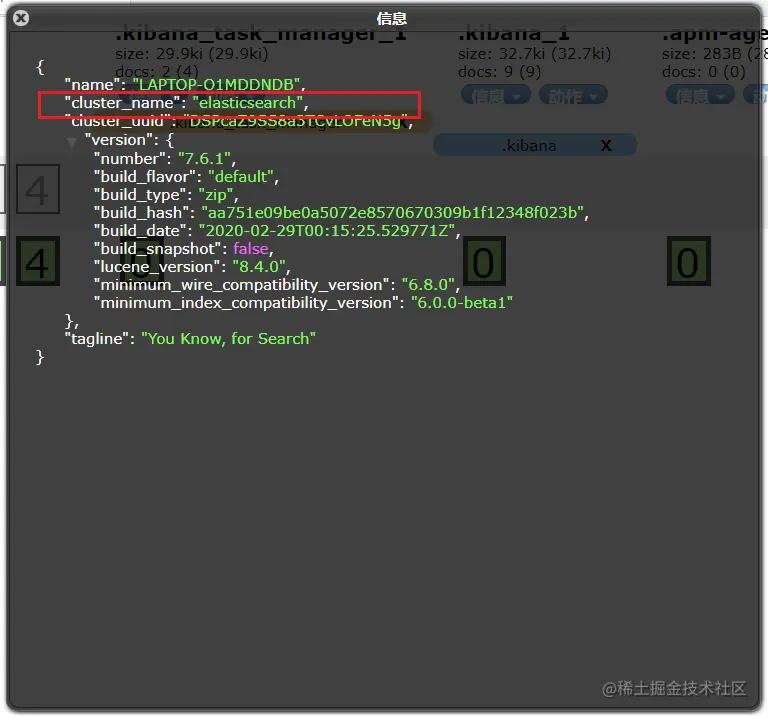Collapse the "version" object triangle
768x719 pixels.
[72, 143]
